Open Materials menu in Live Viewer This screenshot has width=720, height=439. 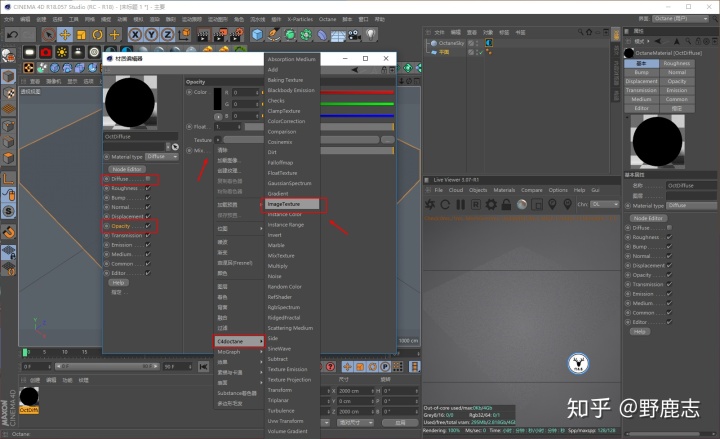pos(504,190)
